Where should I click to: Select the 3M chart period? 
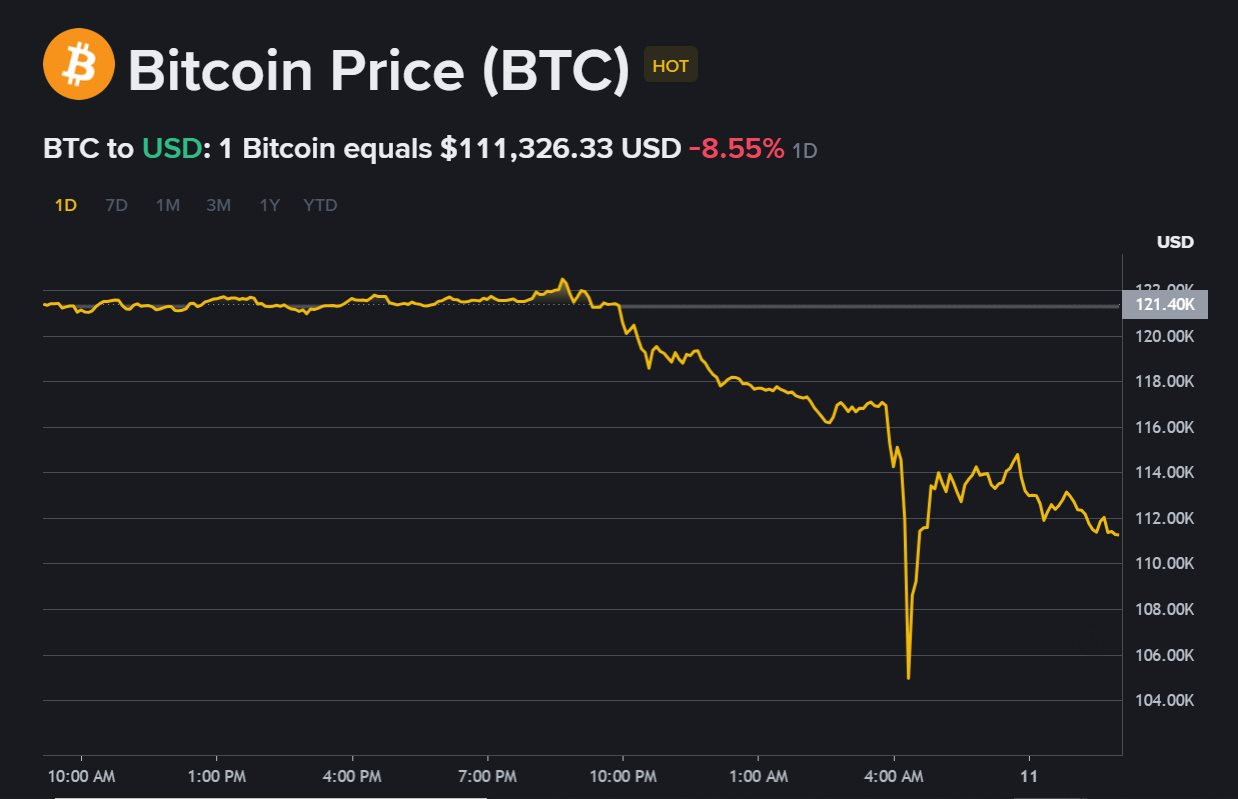point(218,204)
